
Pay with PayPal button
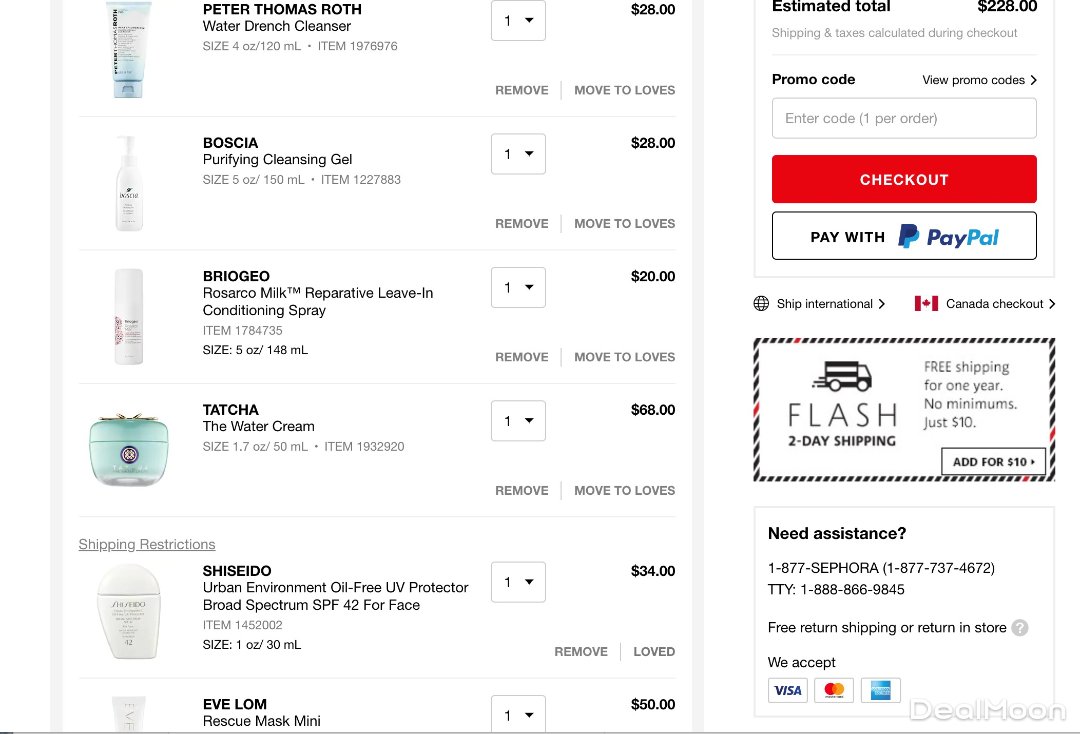[x=904, y=237]
